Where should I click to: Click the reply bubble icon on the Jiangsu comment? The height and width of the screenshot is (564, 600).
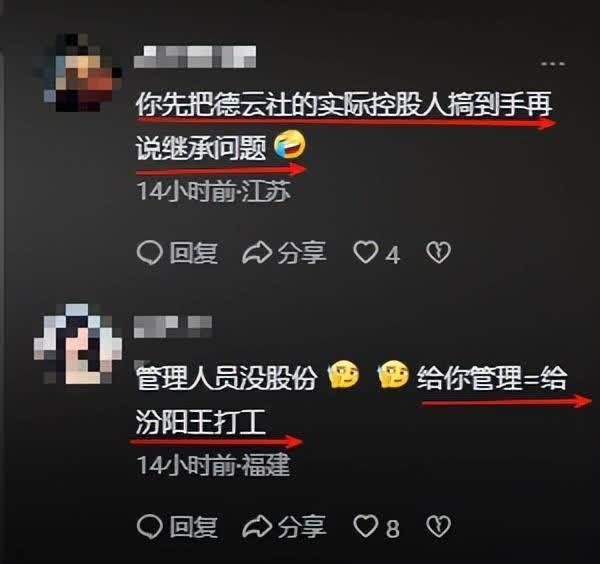(150, 253)
